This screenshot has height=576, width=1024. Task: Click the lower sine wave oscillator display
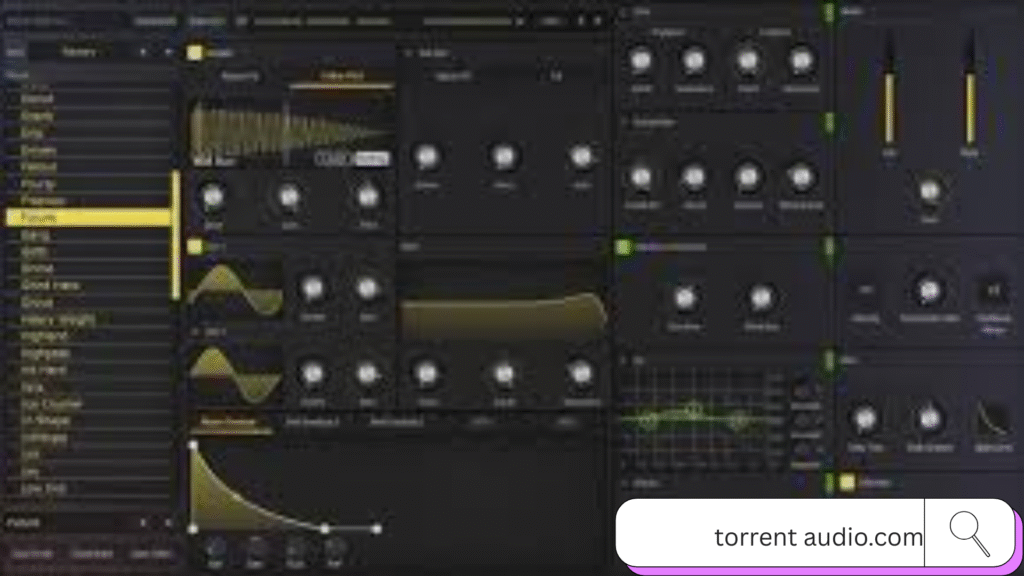coord(234,373)
